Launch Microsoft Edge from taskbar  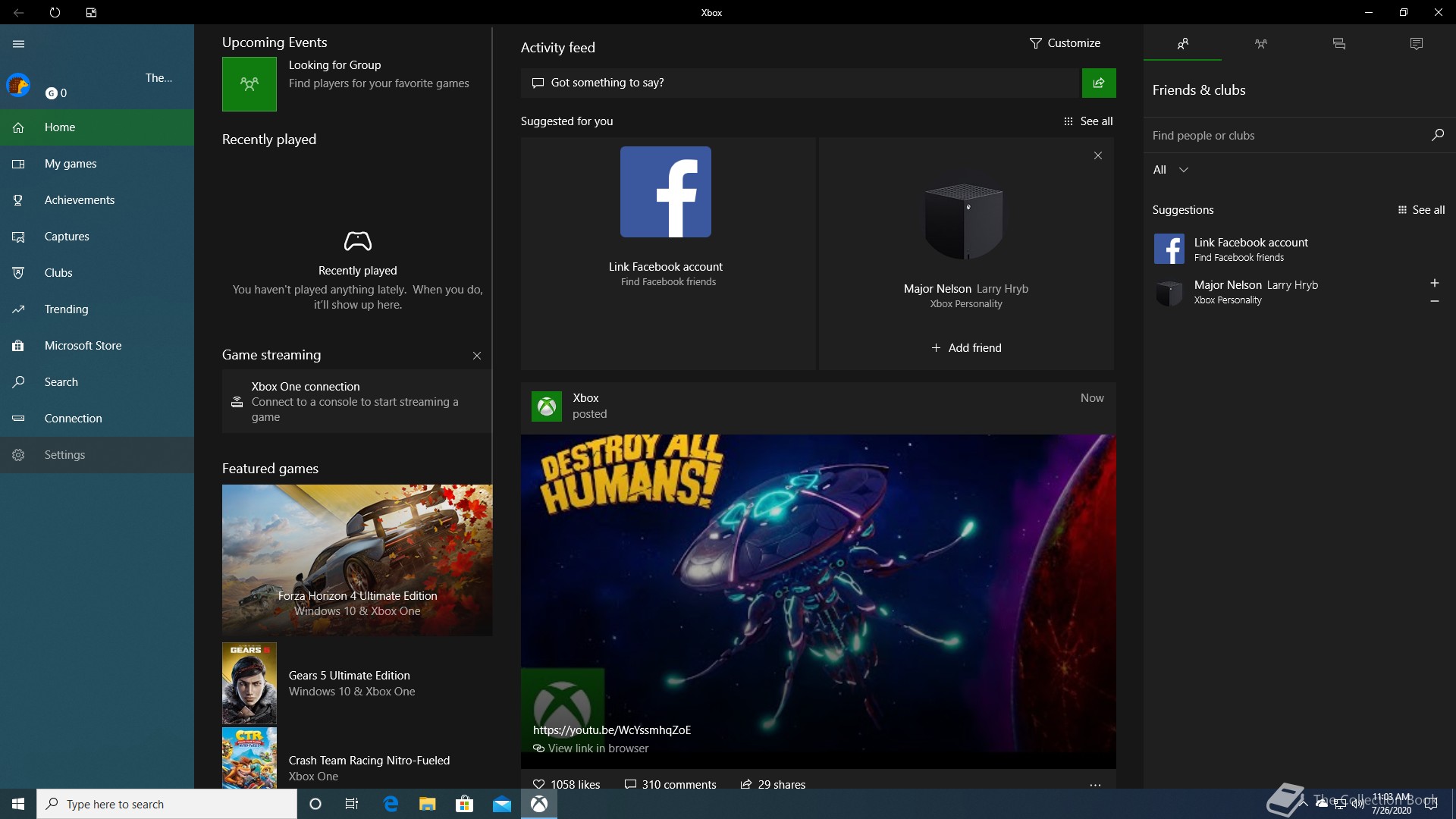click(x=391, y=804)
